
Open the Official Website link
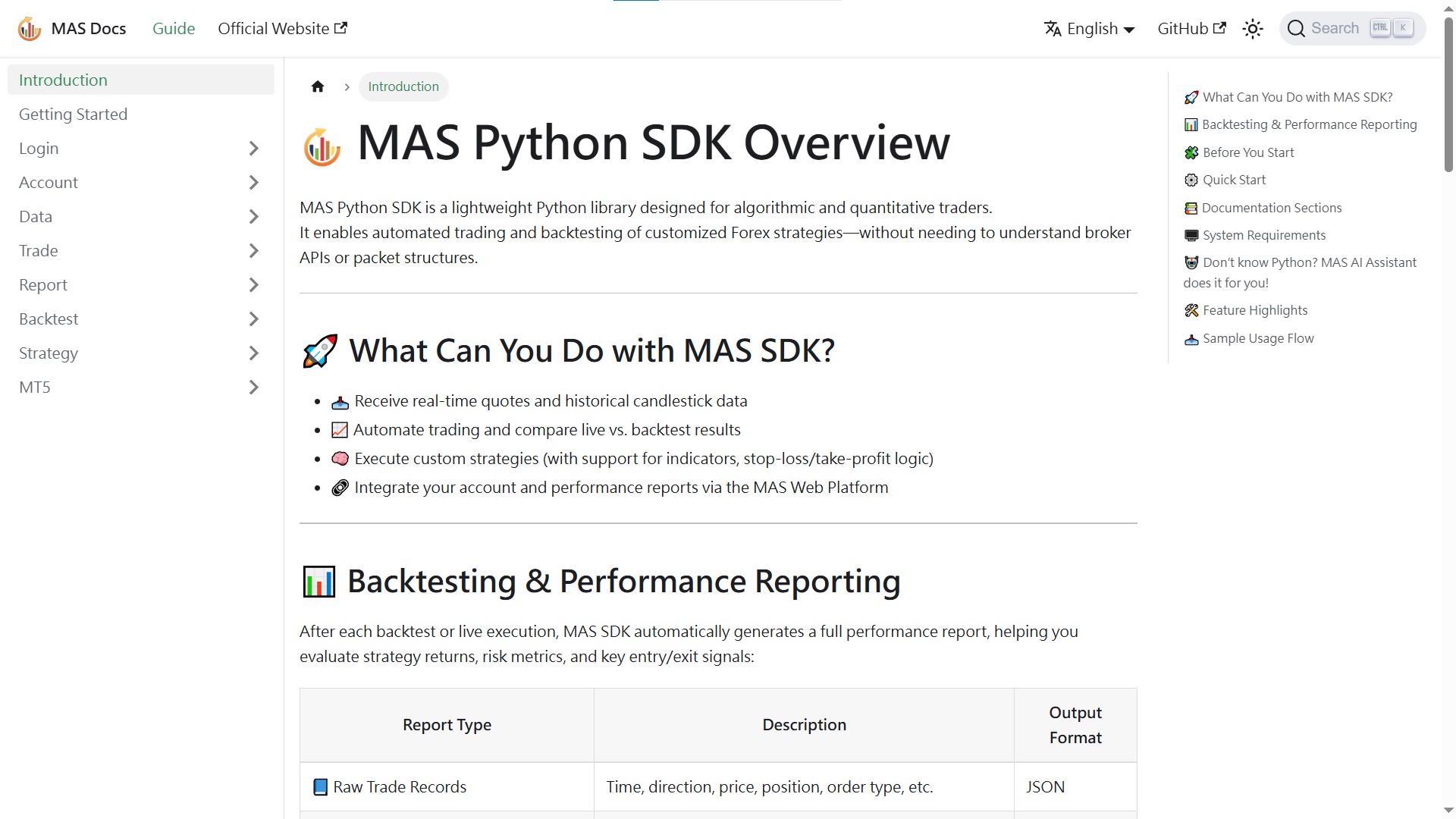pos(281,28)
